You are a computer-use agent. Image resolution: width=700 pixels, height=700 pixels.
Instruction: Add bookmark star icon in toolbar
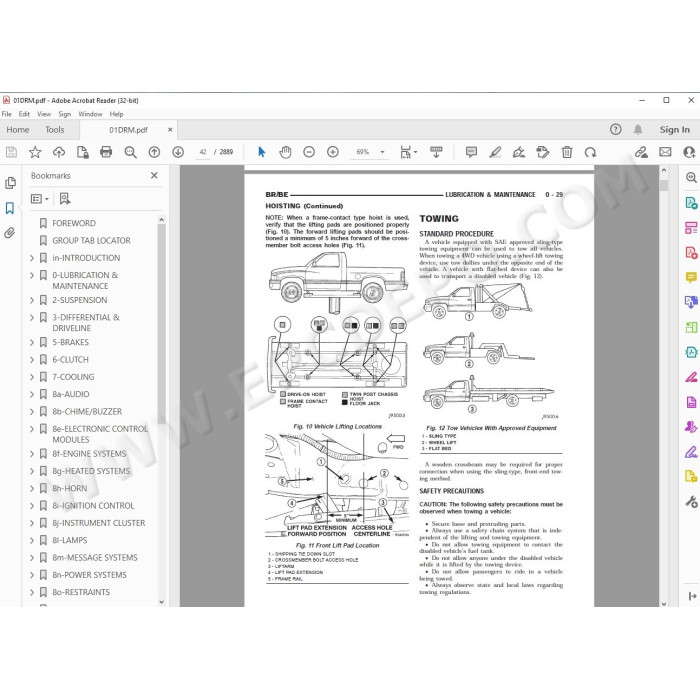35,152
